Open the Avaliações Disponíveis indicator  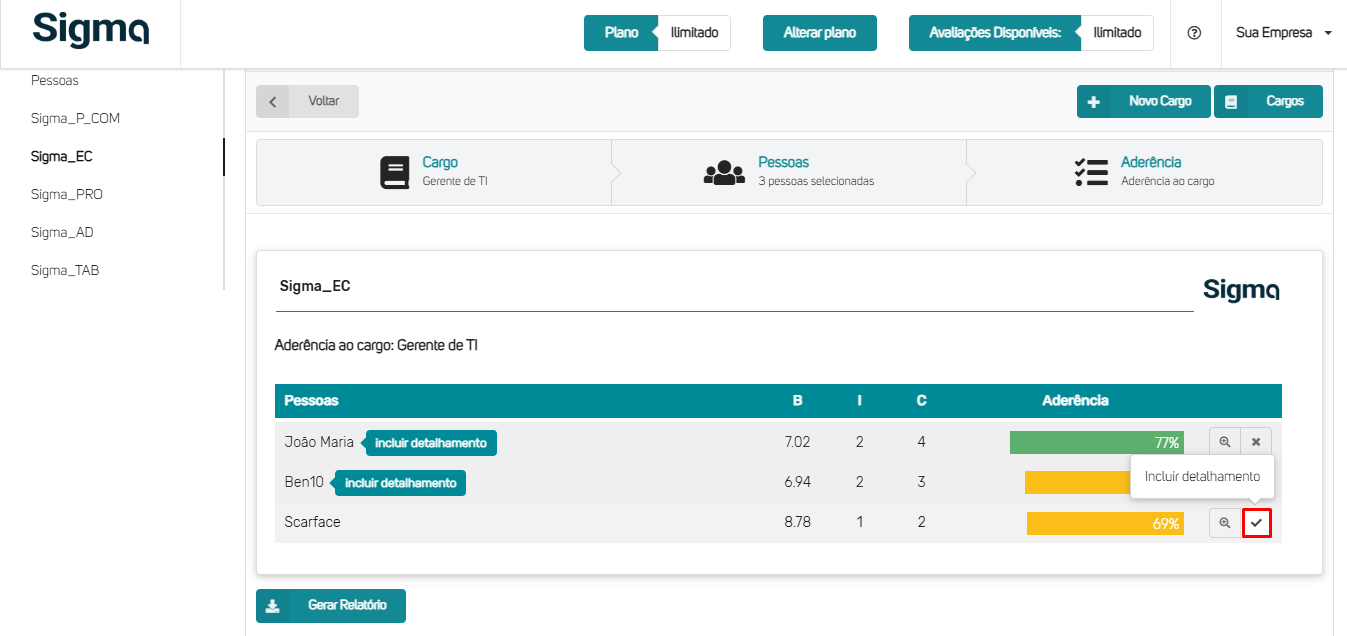click(993, 33)
